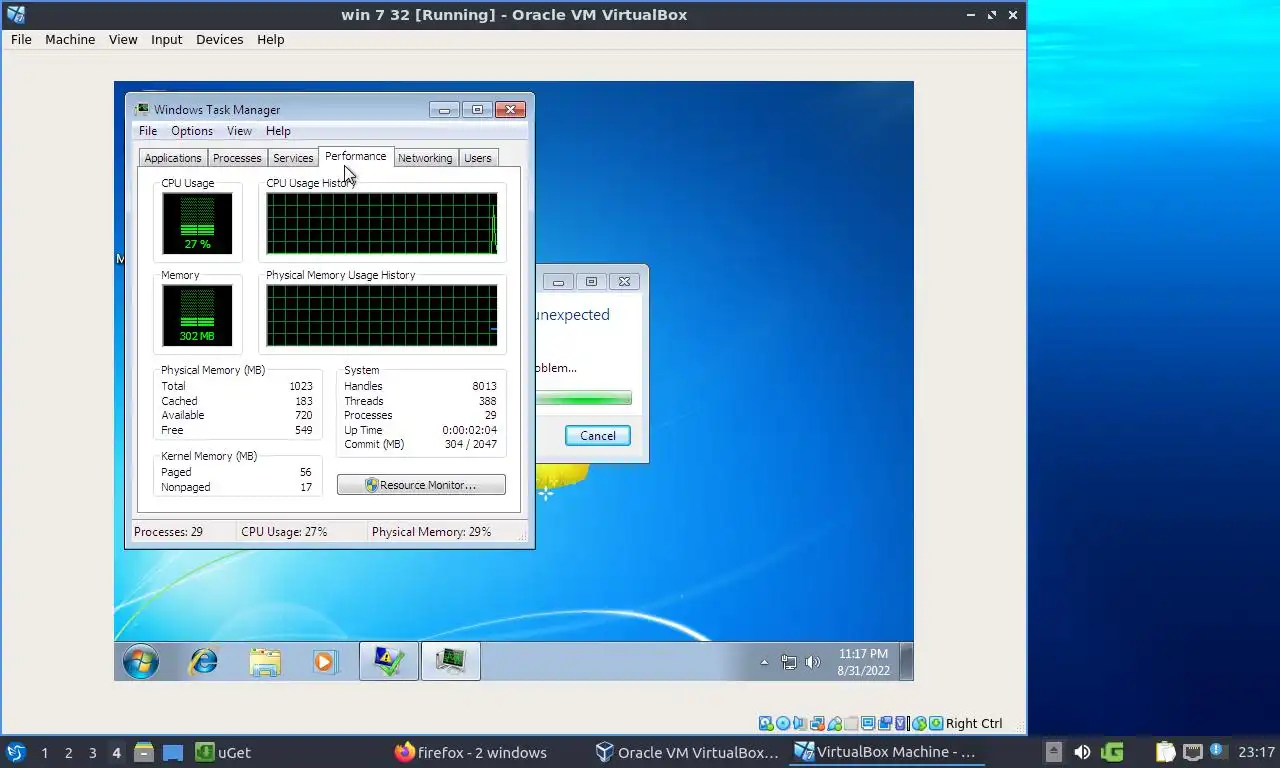Open the VirtualBox View menu
1280x768 pixels.
coord(123,39)
